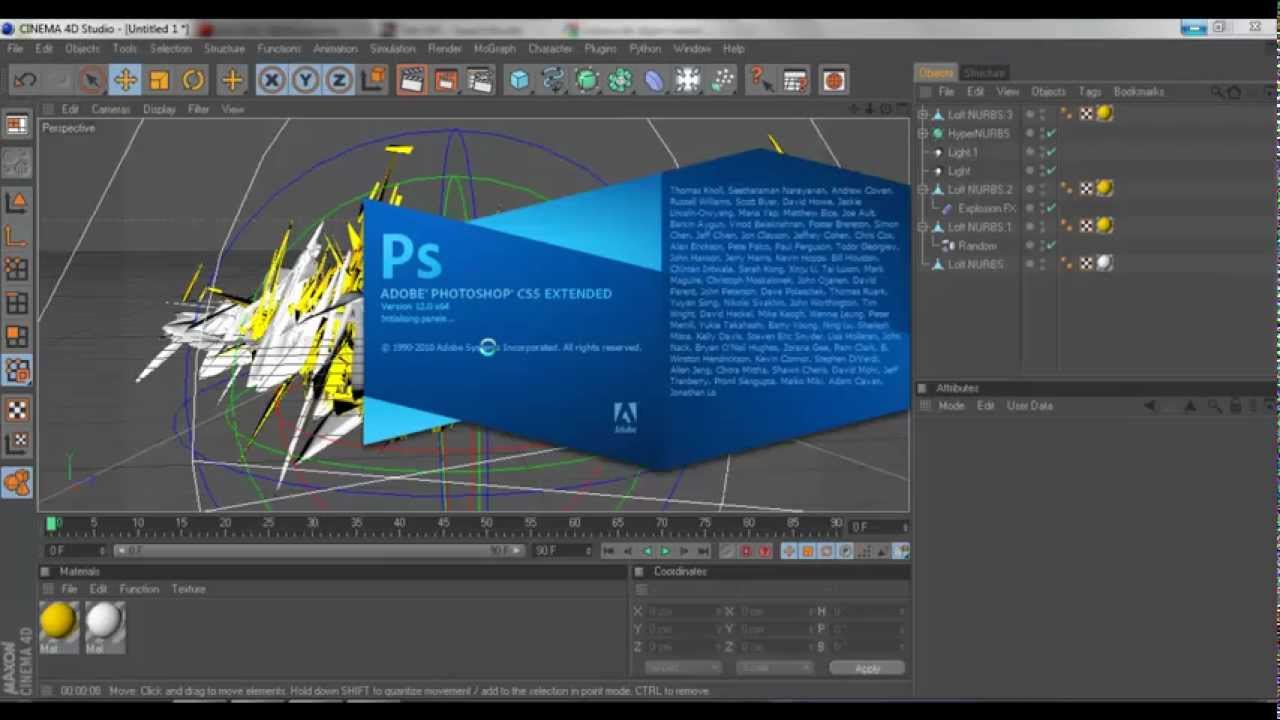Toggle the Random effector enabled checkmark
1280x720 pixels.
pos(1051,245)
